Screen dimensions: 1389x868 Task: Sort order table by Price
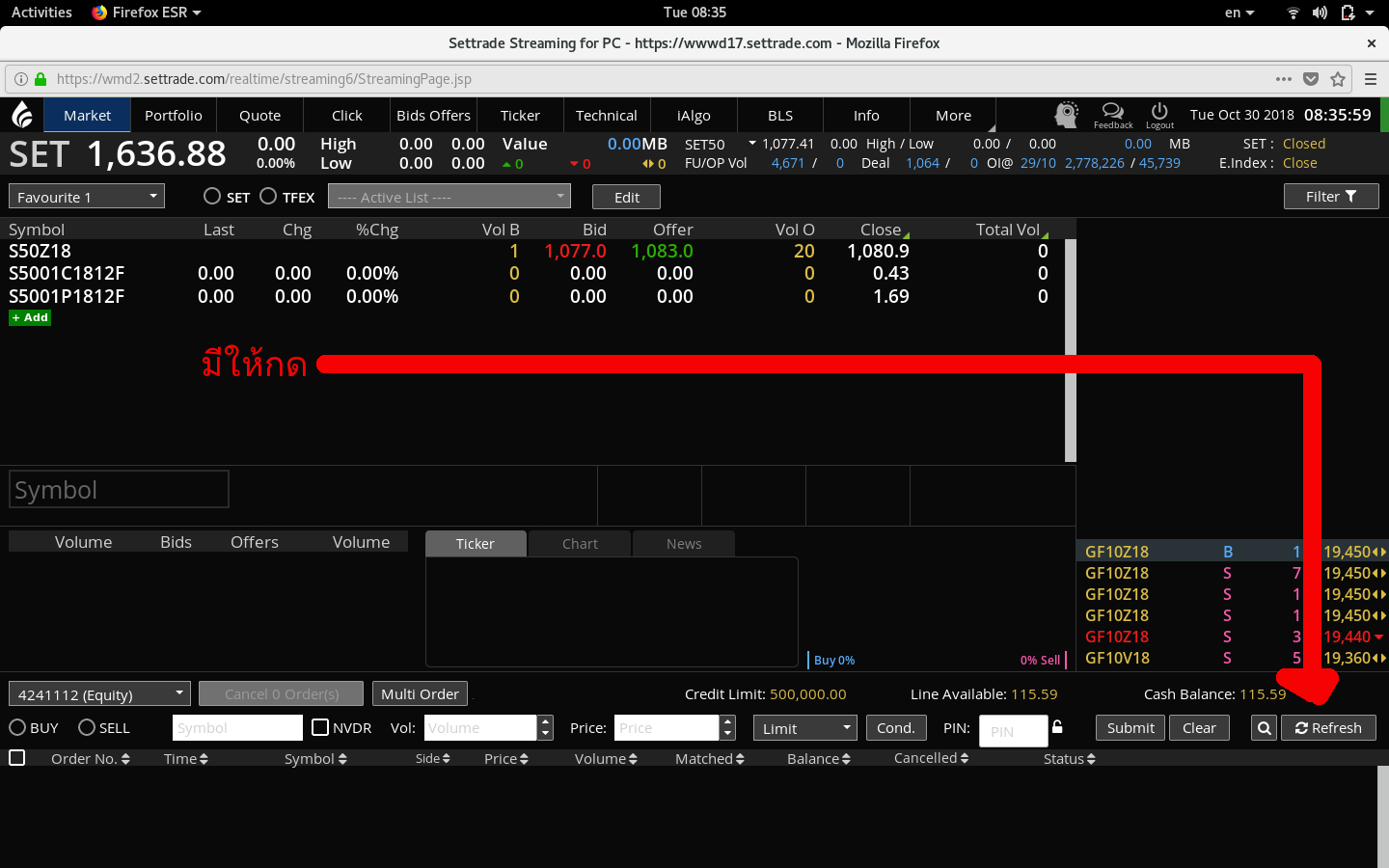coord(506,759)
